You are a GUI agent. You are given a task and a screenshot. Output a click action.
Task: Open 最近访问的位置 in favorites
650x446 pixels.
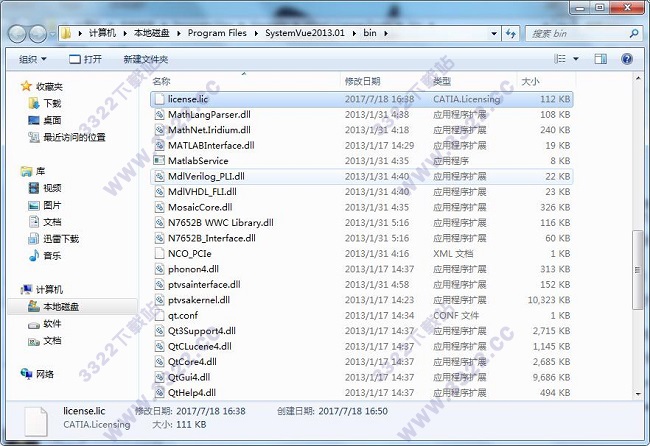pos(74,137)
